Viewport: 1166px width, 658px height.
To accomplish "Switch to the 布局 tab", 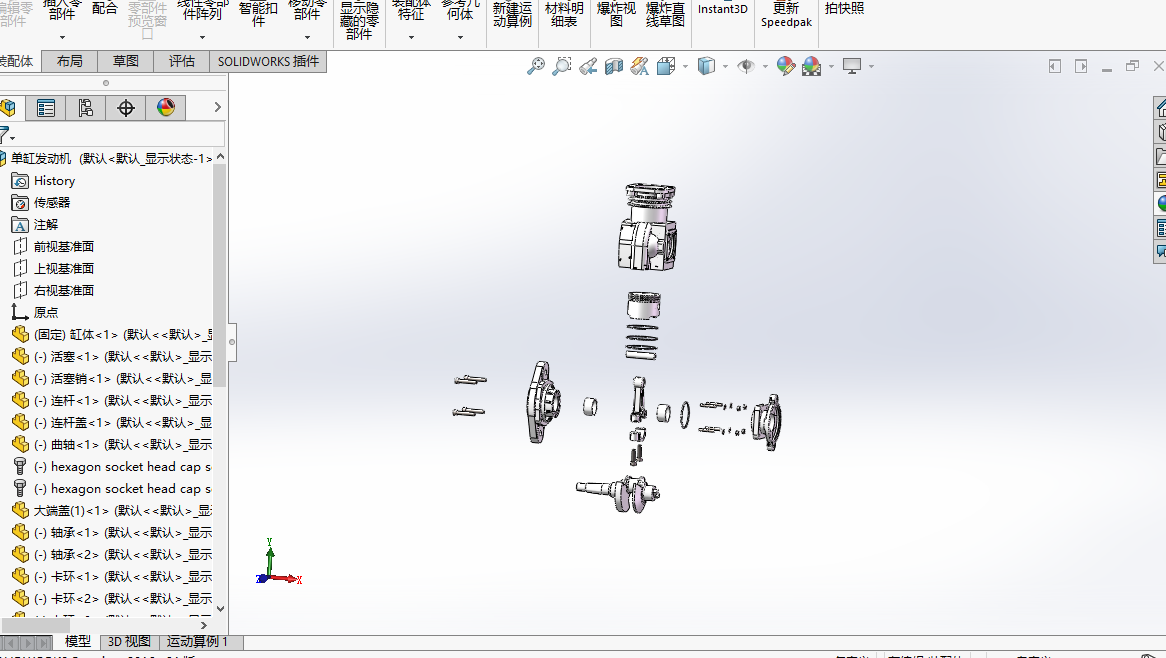I will pos(70,61).
